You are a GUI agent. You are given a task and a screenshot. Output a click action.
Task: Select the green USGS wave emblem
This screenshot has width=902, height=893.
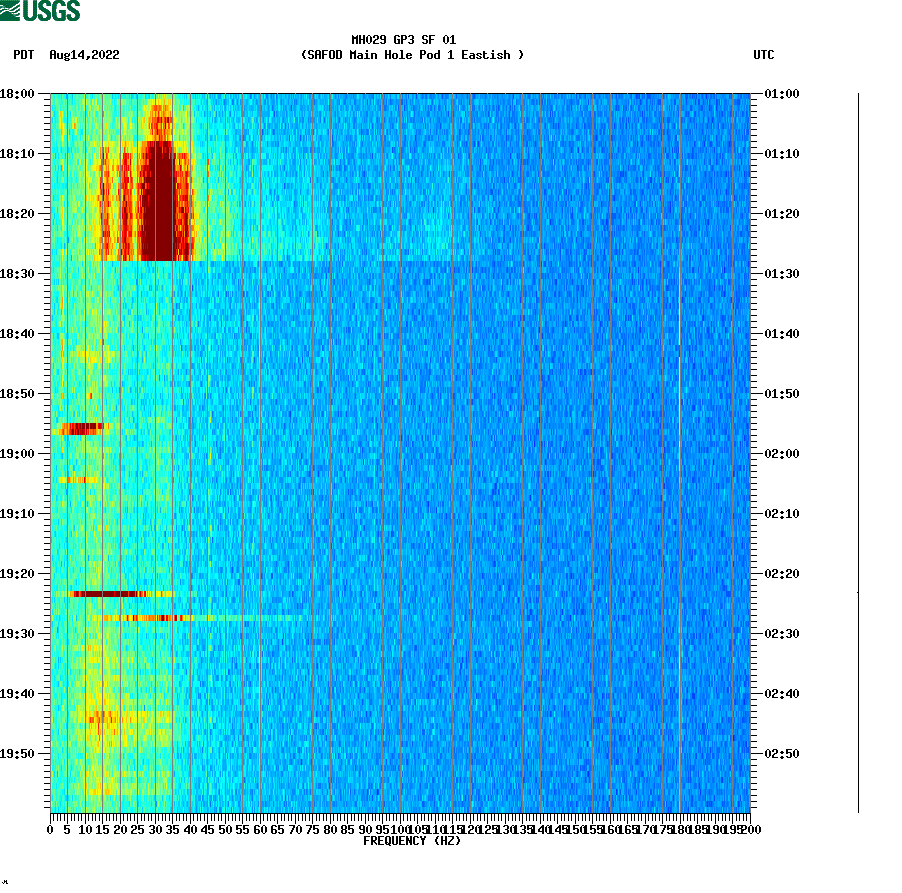10,8
